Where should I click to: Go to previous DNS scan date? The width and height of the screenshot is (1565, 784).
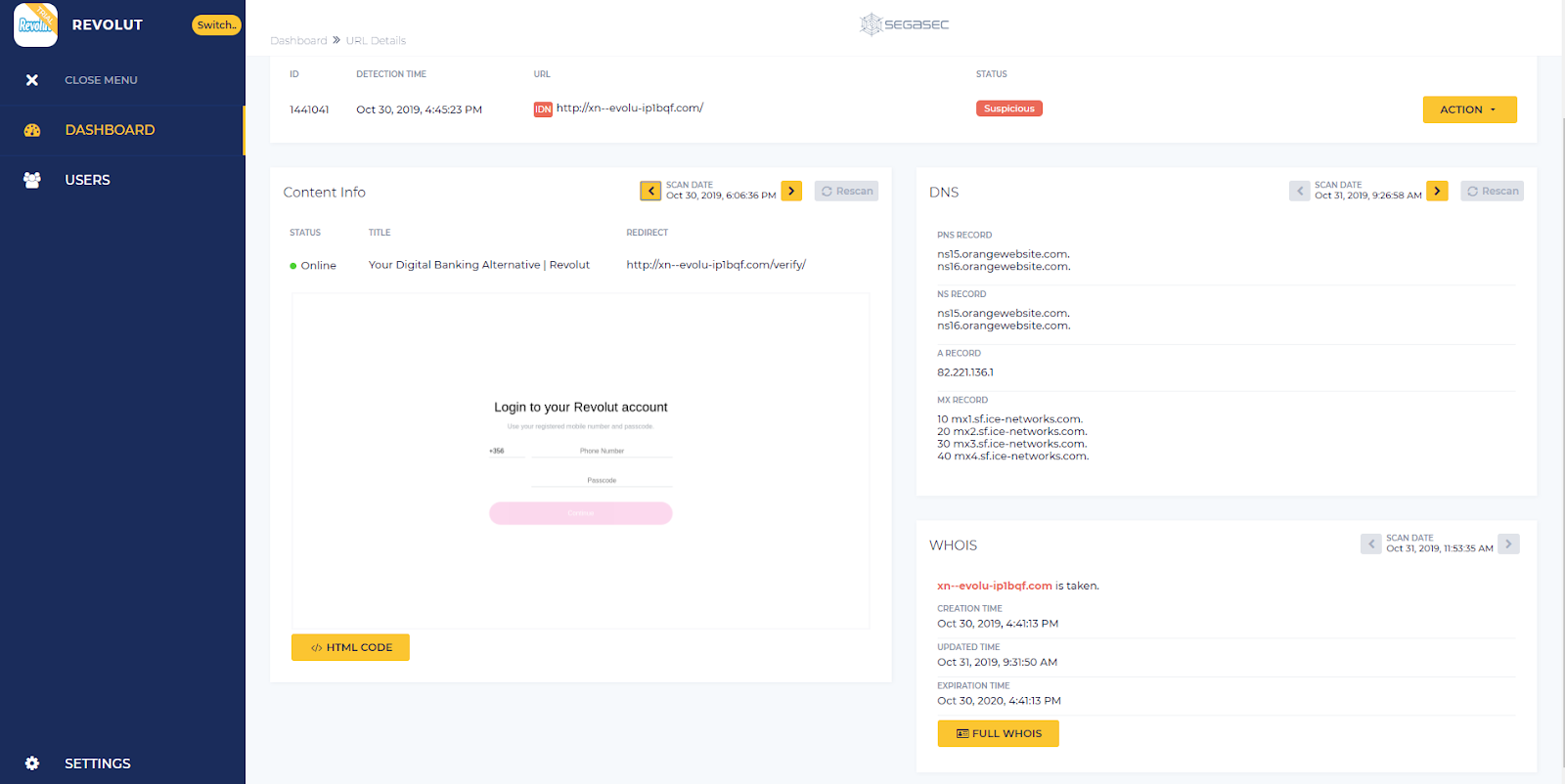tap(1299, 191)
